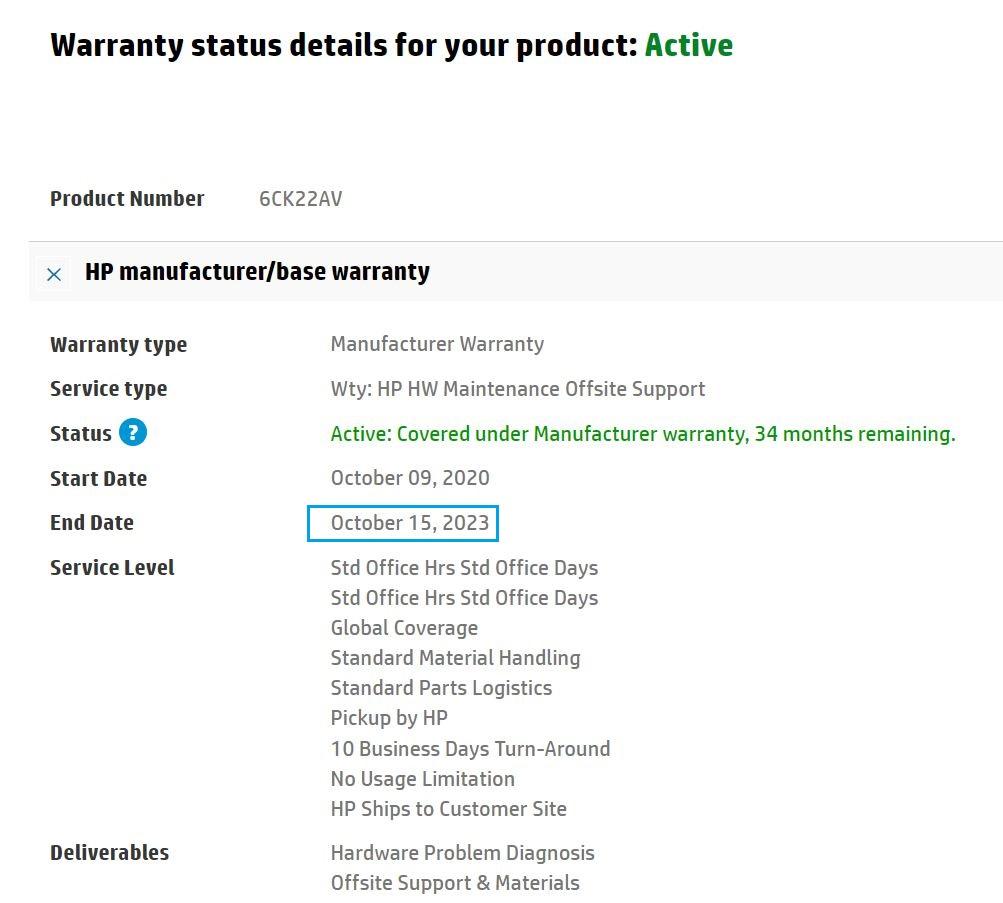1003x903 pixels.
Task: Click the HP HW Maintenance Offsite Support text
Action: (x=517, y=389)
